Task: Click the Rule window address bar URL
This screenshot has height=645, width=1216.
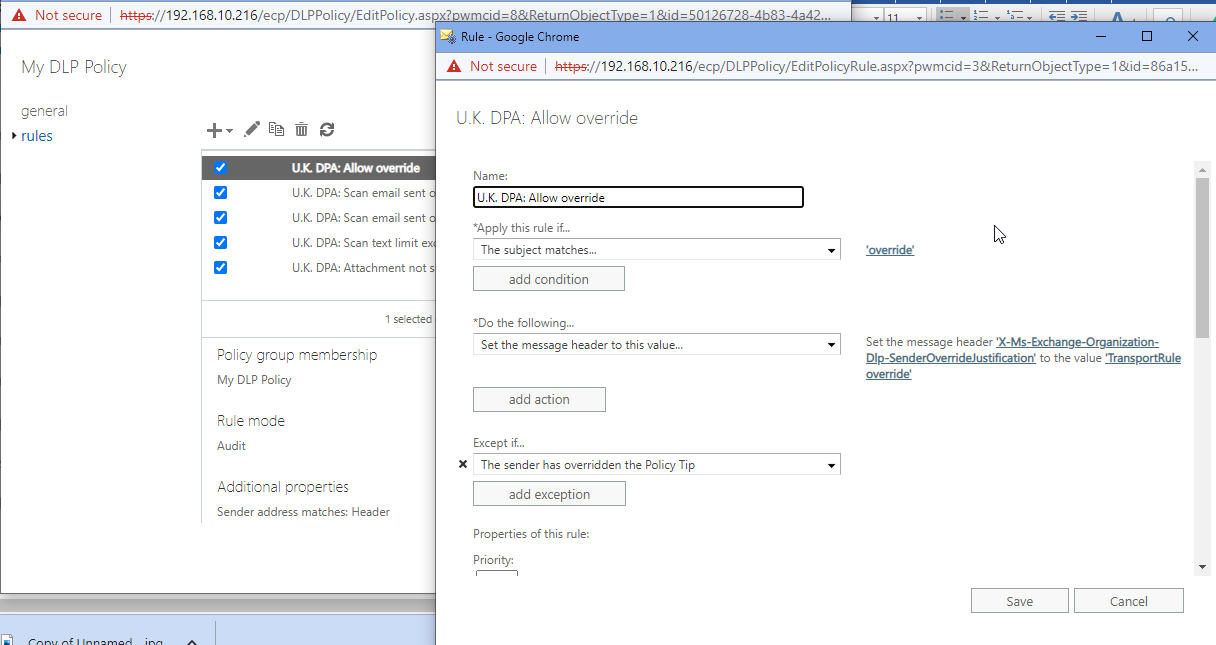Action: (876, 66)
